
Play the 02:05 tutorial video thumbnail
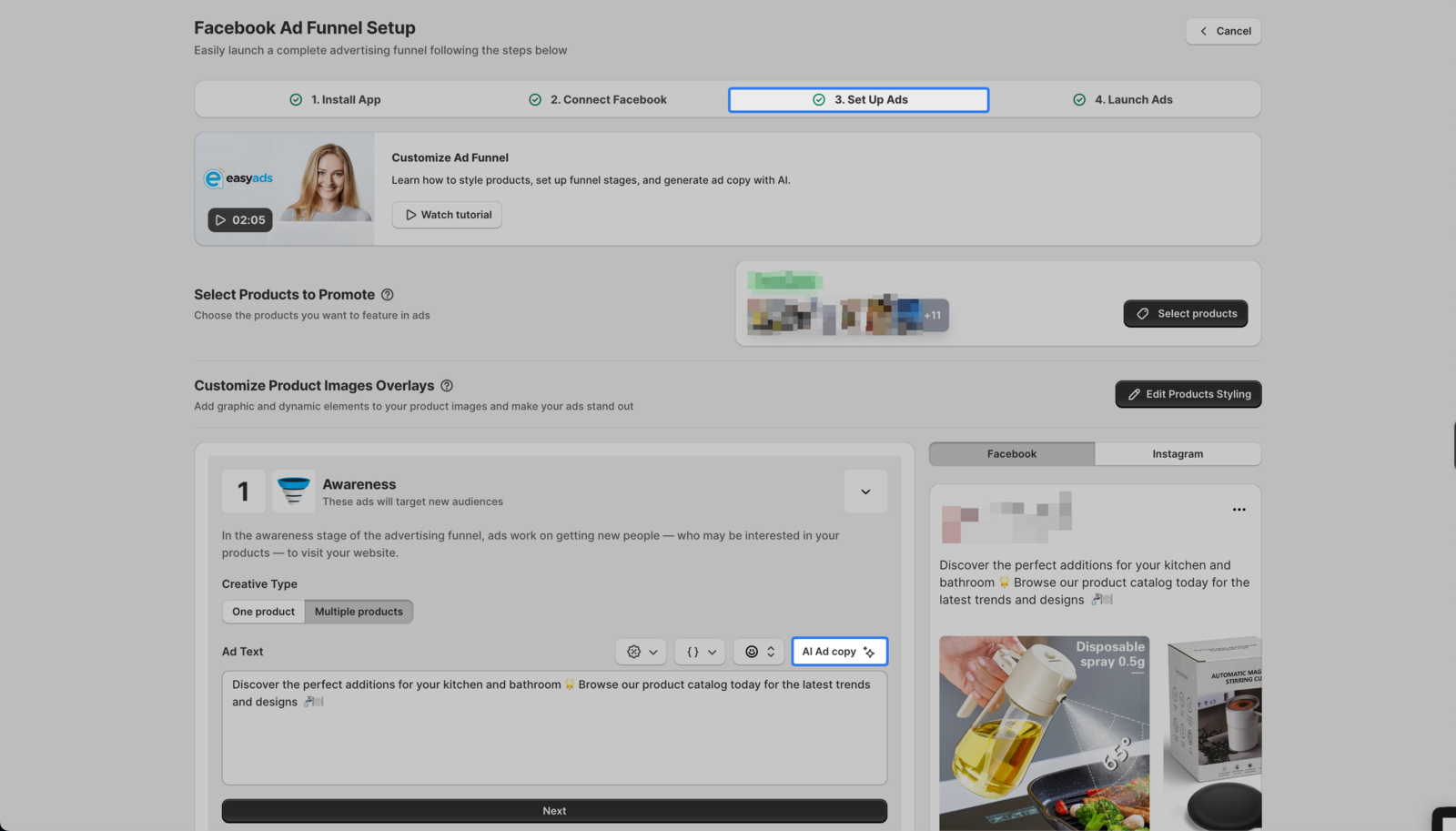click(x=239, y=219)
